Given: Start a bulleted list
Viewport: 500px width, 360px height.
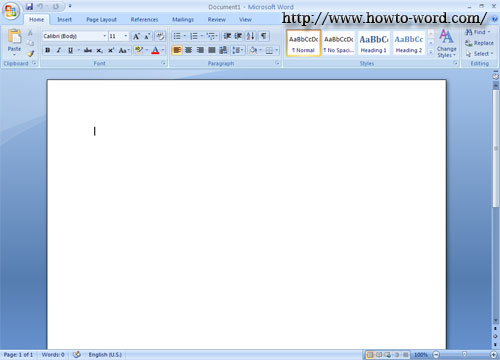Looking at the screenshot, I should (x=177, y=36).
